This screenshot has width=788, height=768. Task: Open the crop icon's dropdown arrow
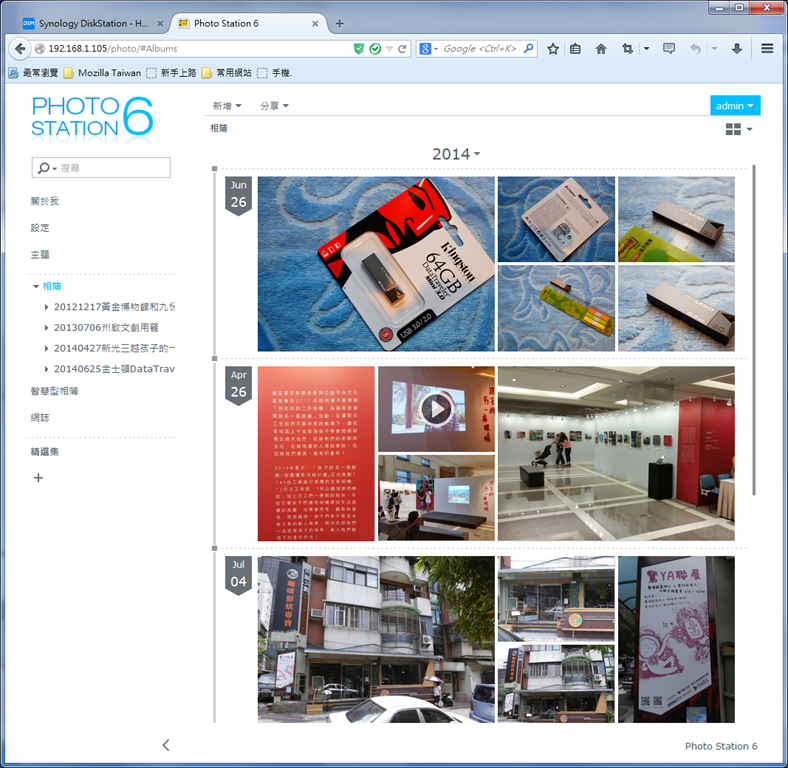[646, 49]
